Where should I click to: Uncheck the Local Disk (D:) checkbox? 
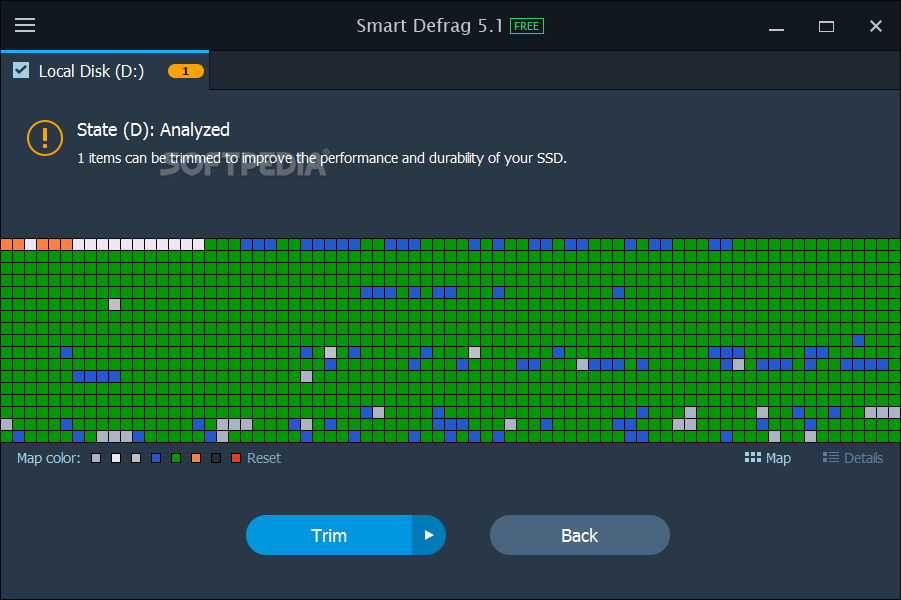(x=21, y=70)
